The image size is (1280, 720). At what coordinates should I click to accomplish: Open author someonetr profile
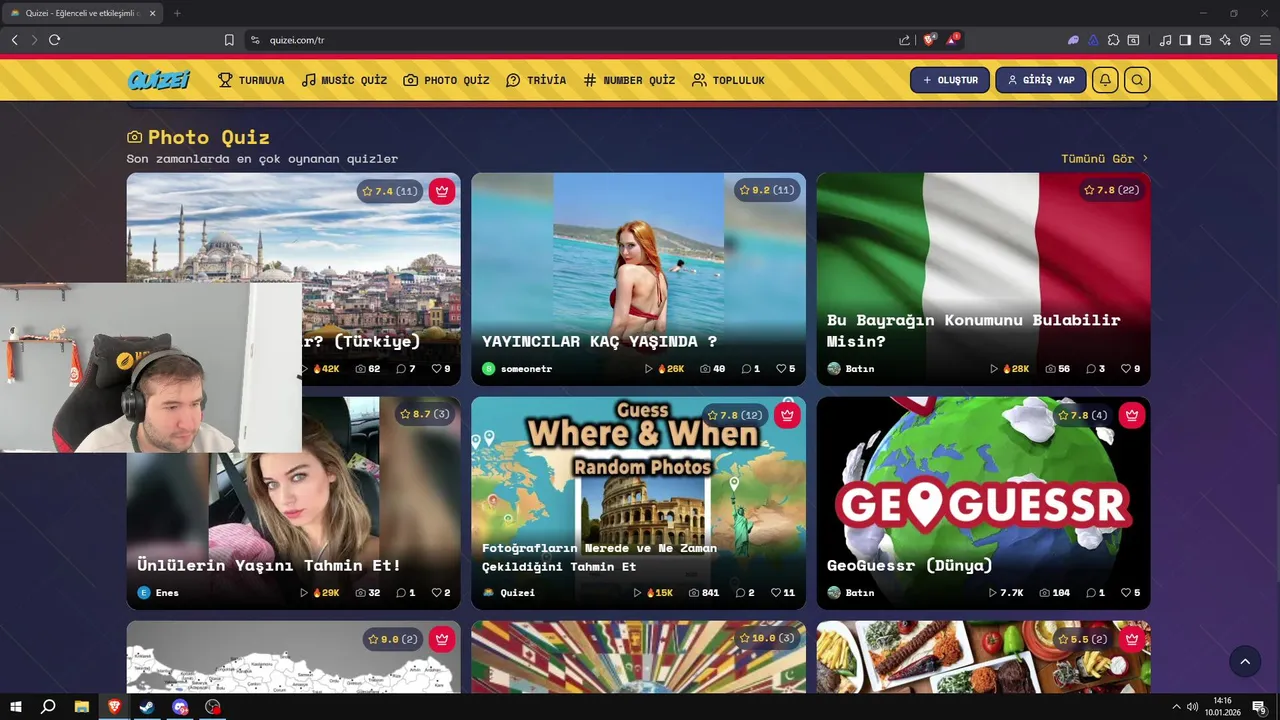tap(517, 369)
